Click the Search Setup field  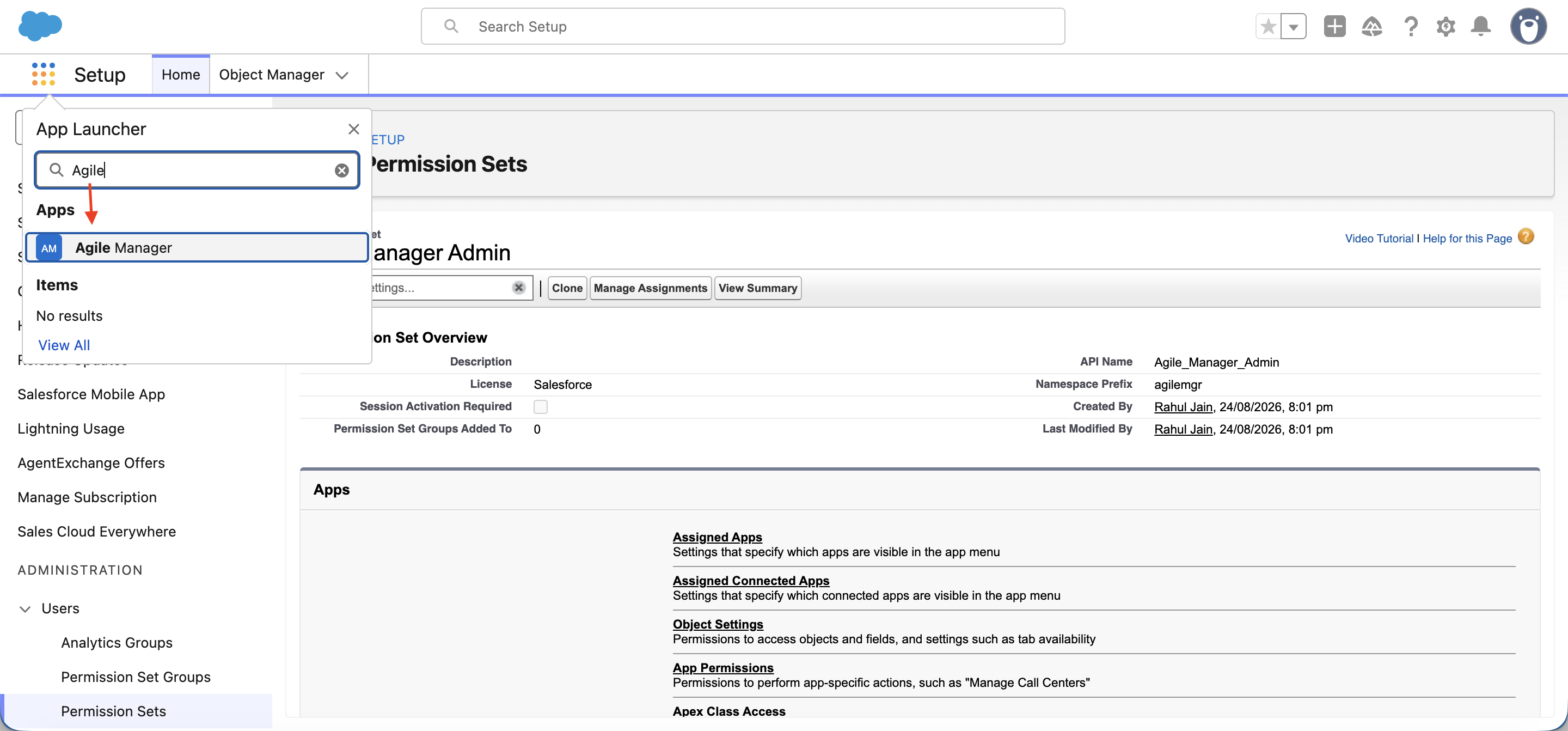[743, 26]
